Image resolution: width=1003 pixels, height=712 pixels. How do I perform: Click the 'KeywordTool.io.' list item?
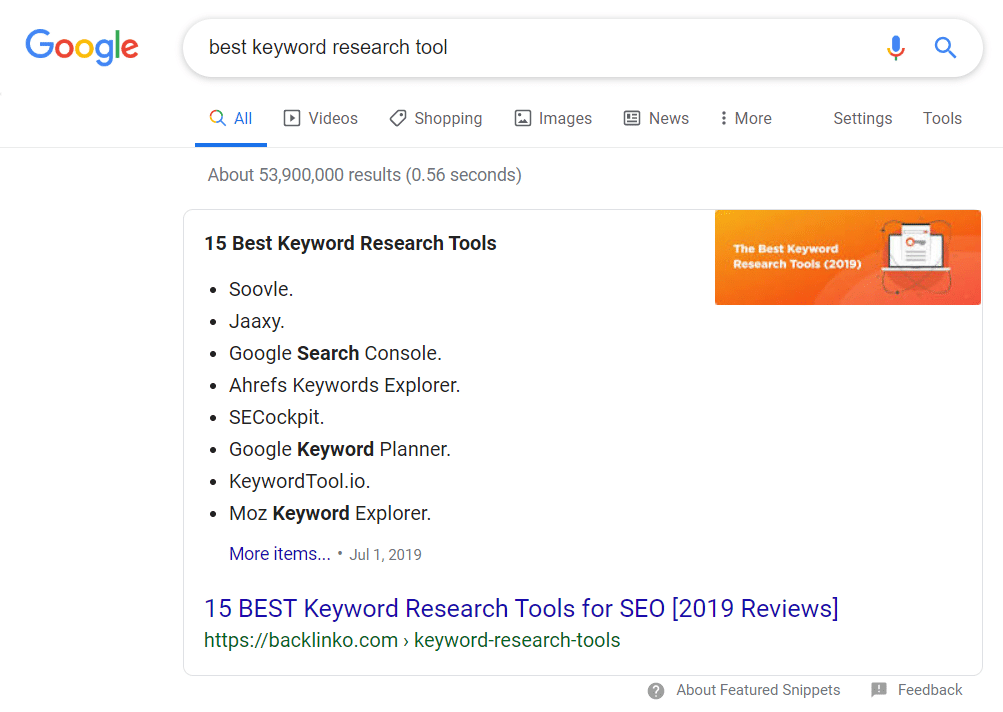coord(299,481)
